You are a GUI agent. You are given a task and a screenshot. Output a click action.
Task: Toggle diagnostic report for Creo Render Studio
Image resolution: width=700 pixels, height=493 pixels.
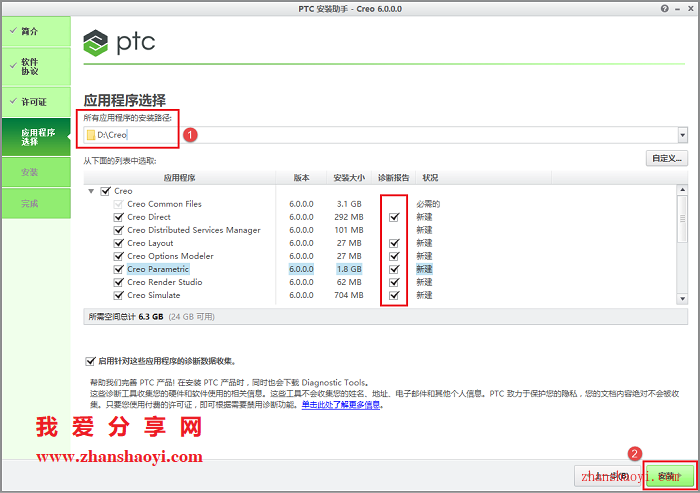394,282
